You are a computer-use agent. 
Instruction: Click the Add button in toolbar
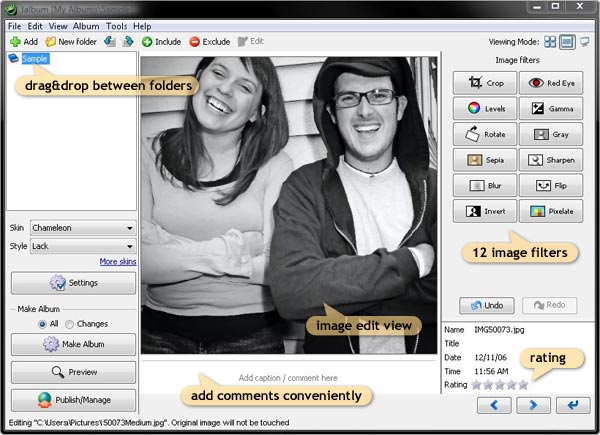(25, 42)
